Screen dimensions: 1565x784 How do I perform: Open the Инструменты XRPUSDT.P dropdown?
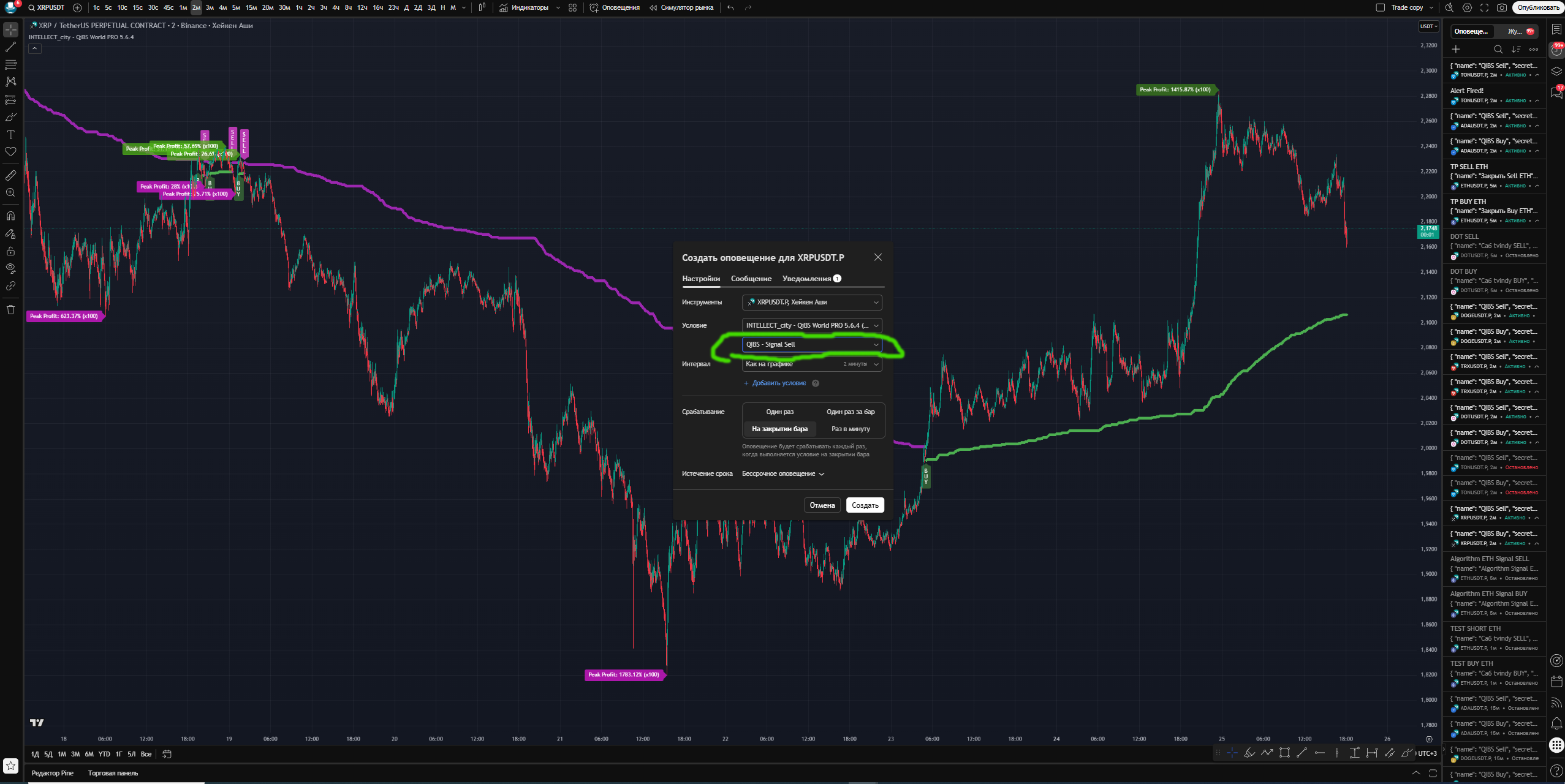tap(812, 302)
